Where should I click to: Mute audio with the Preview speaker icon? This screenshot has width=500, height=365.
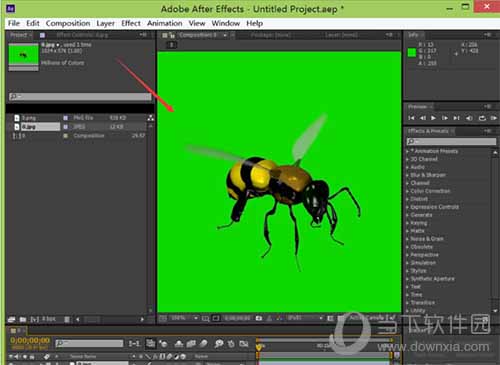point(469,118)
